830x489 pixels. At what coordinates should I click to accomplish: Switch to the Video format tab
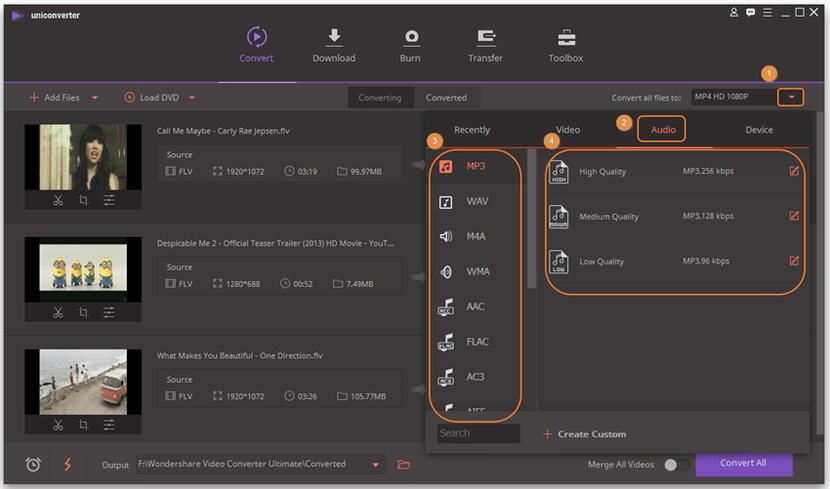[x=567, y=130]
